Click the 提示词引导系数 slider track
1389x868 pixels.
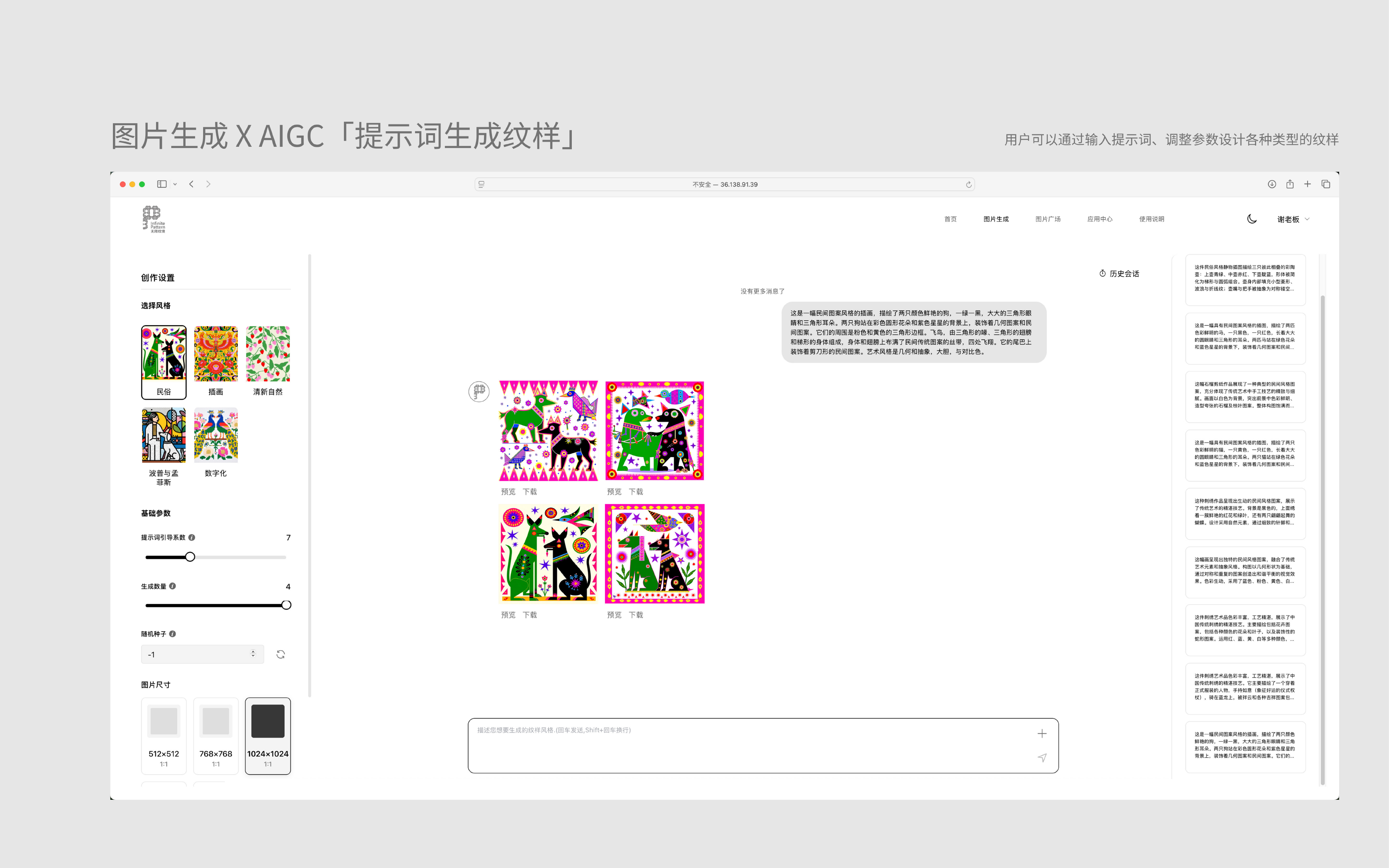(x=241, y=557)
